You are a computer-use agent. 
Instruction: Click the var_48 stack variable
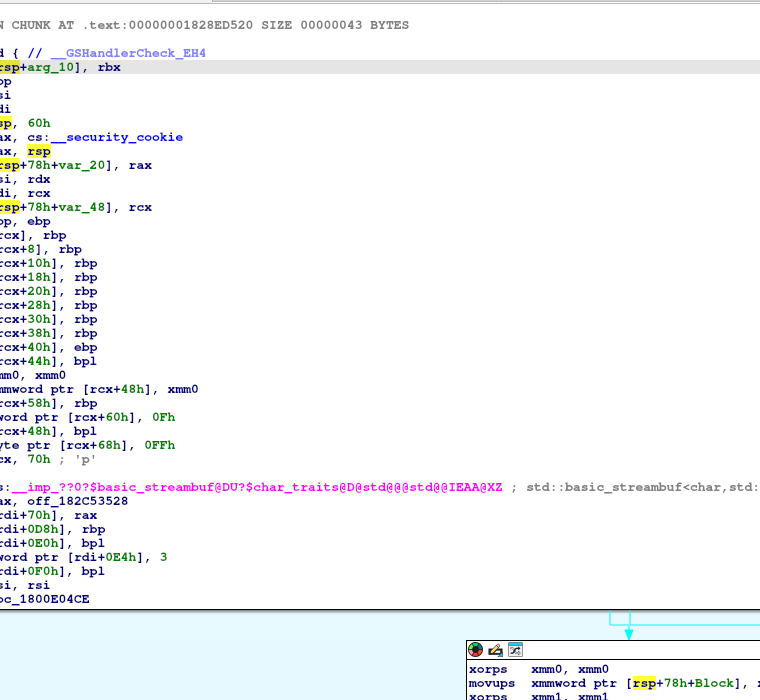point(83,207)
